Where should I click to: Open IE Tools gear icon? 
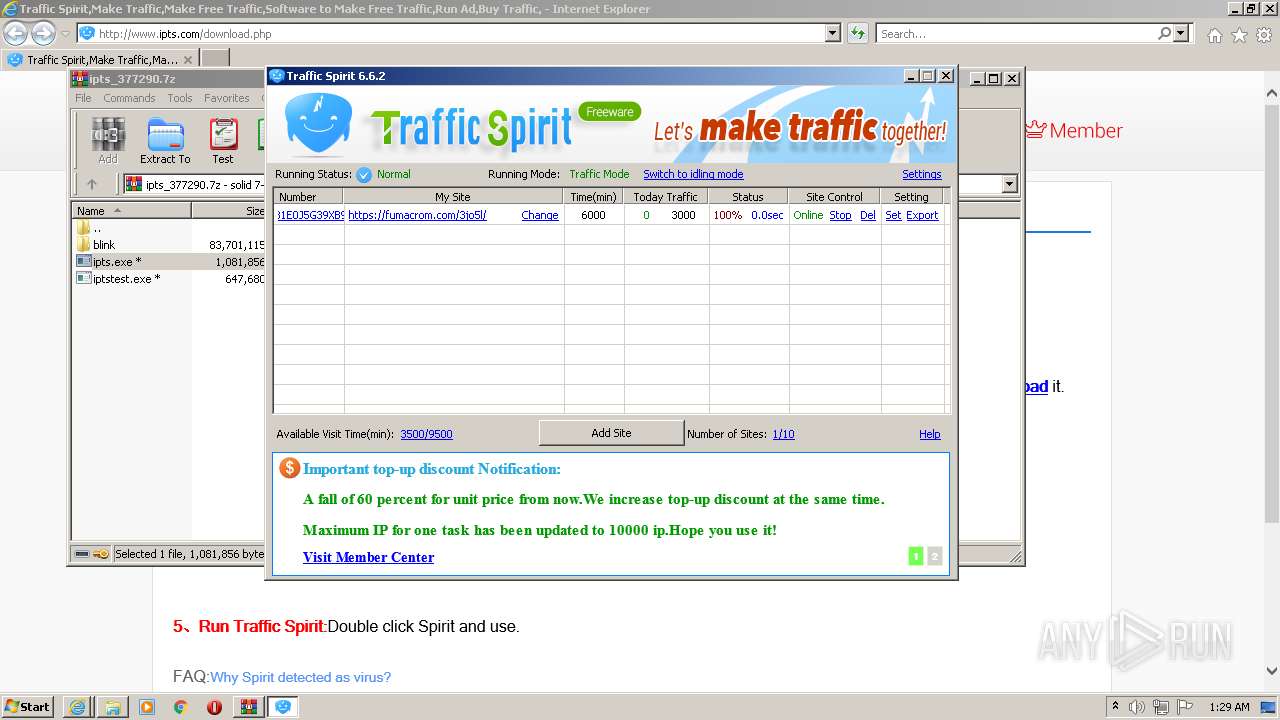click(1264, 35)
